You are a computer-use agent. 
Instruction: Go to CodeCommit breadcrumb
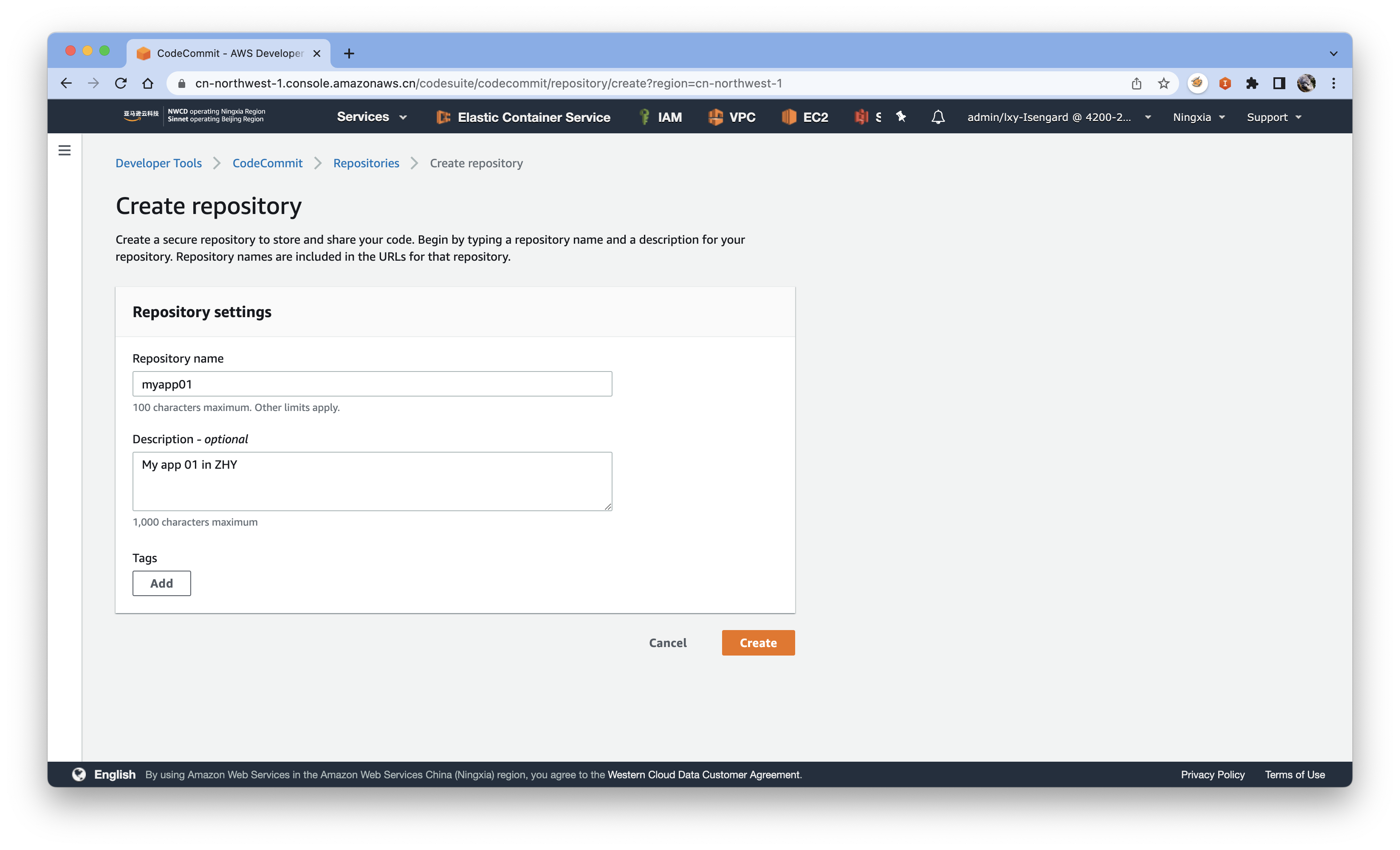coord(268,163)
